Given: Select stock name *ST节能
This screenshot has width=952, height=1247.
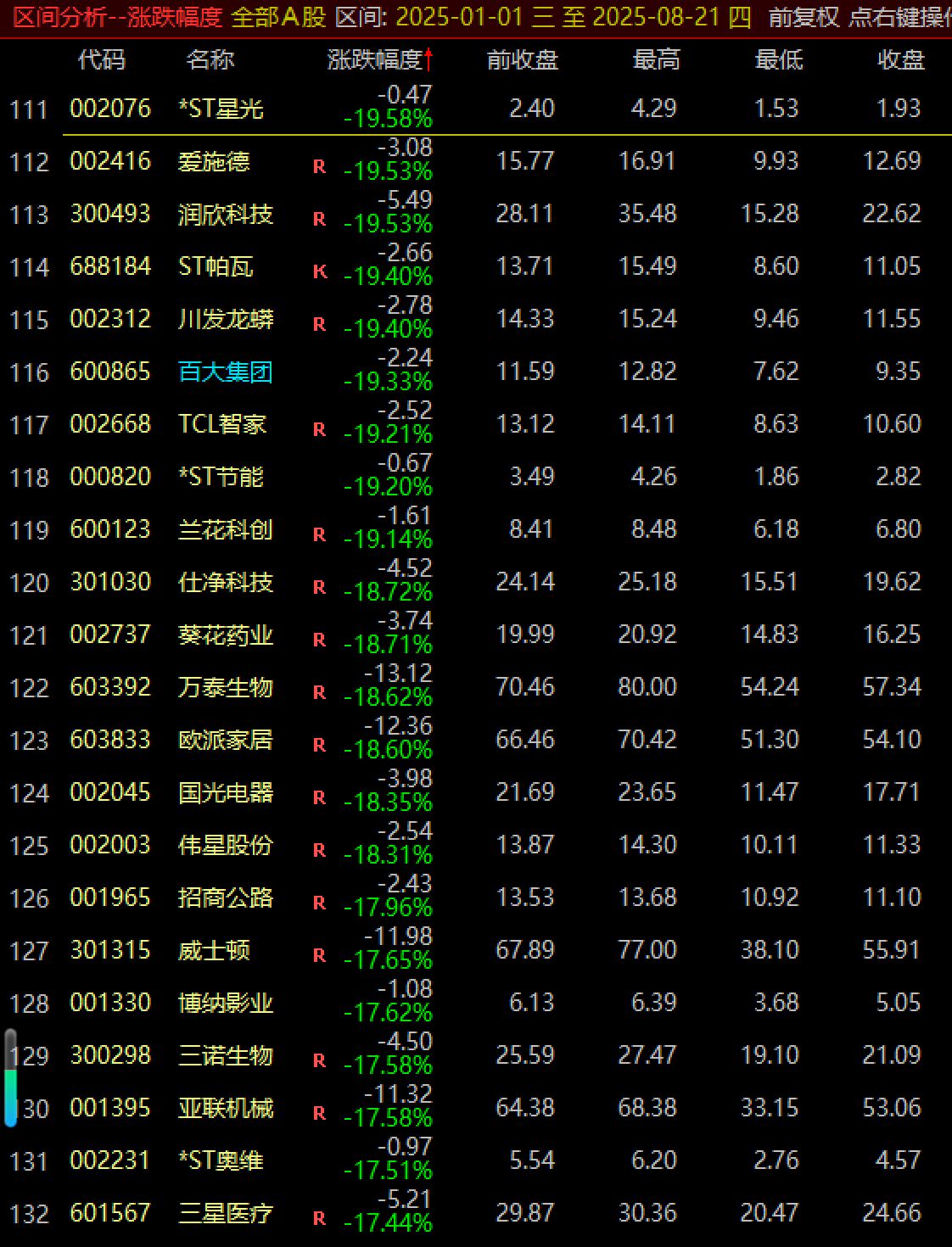Looking at the screenshot, I should (x=221, y=477).
